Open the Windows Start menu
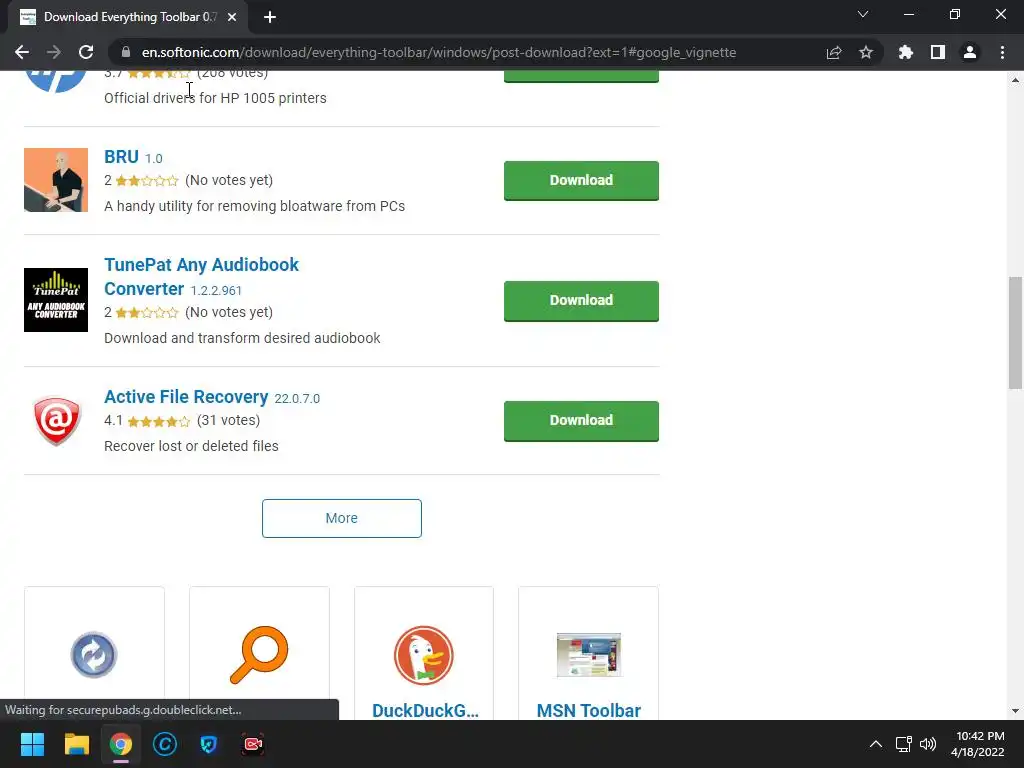The image size is (1024, 768). [32, 744]
